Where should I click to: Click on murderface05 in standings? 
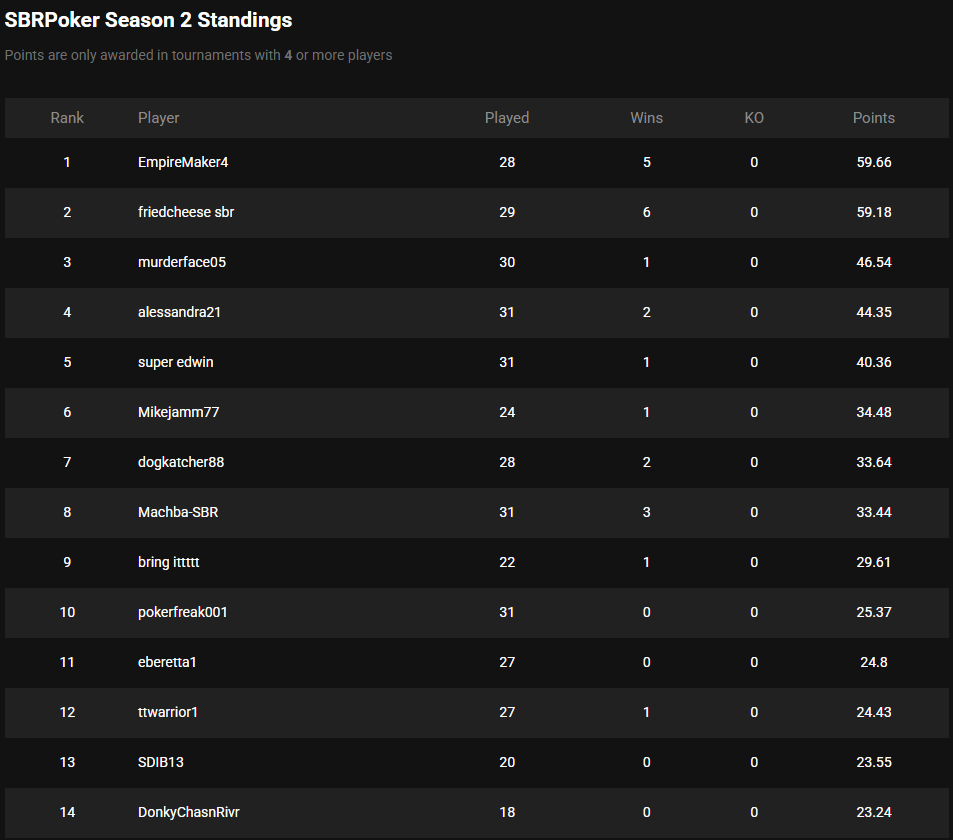point(189,262)
